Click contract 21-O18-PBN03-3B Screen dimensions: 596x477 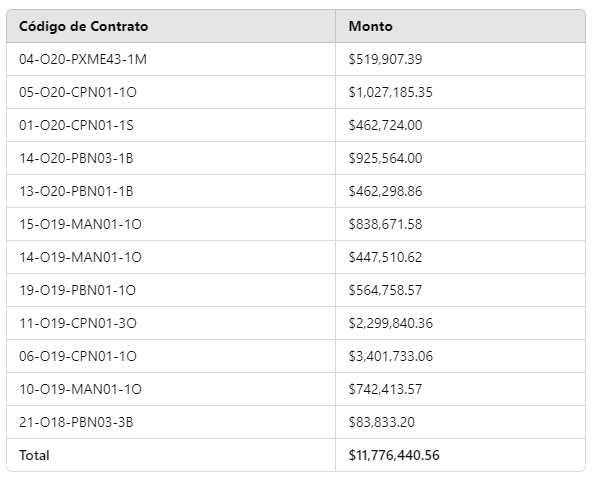(x=76, y=423)
